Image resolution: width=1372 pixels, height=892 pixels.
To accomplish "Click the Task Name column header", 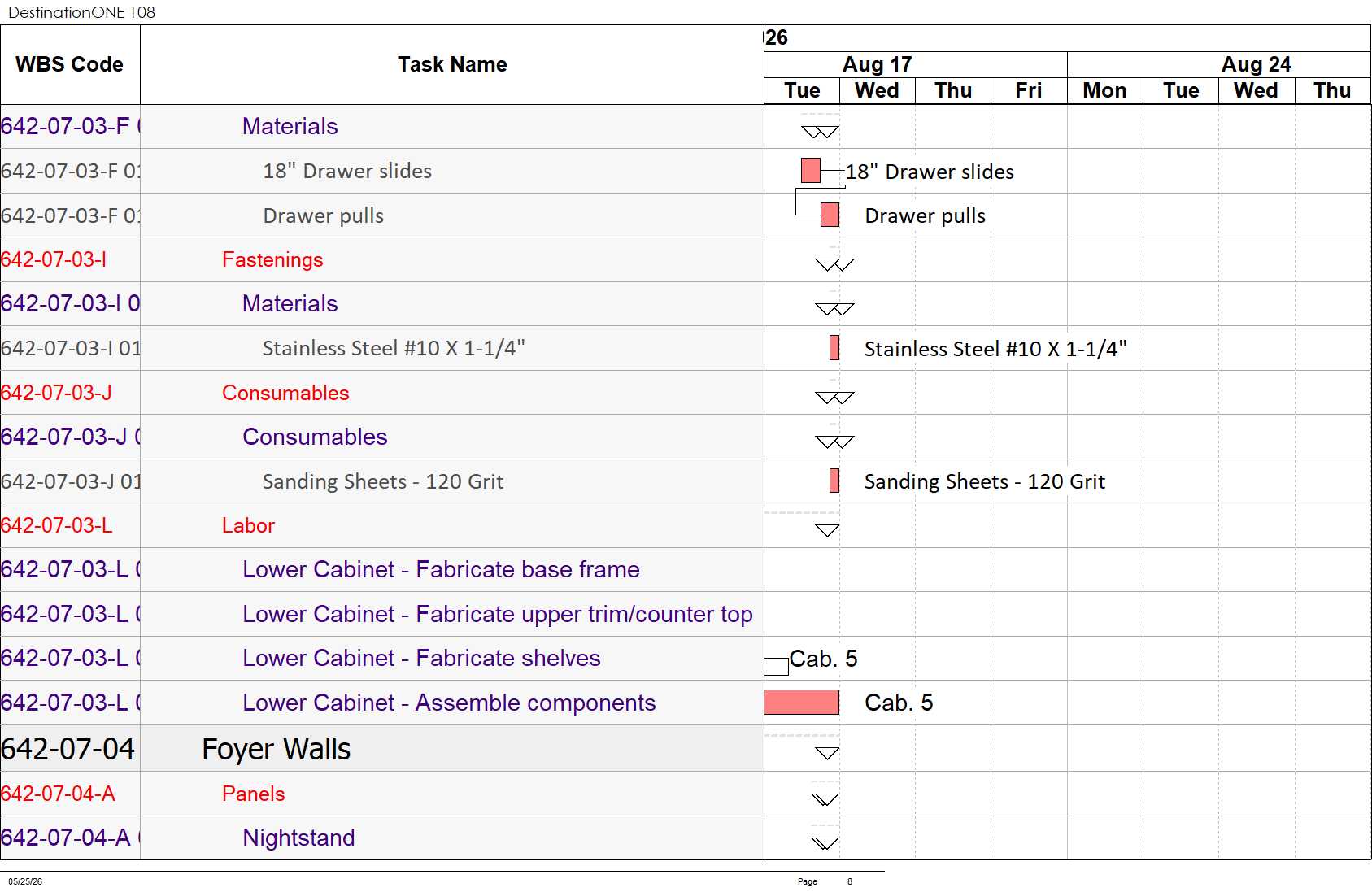I will (452, 64).
